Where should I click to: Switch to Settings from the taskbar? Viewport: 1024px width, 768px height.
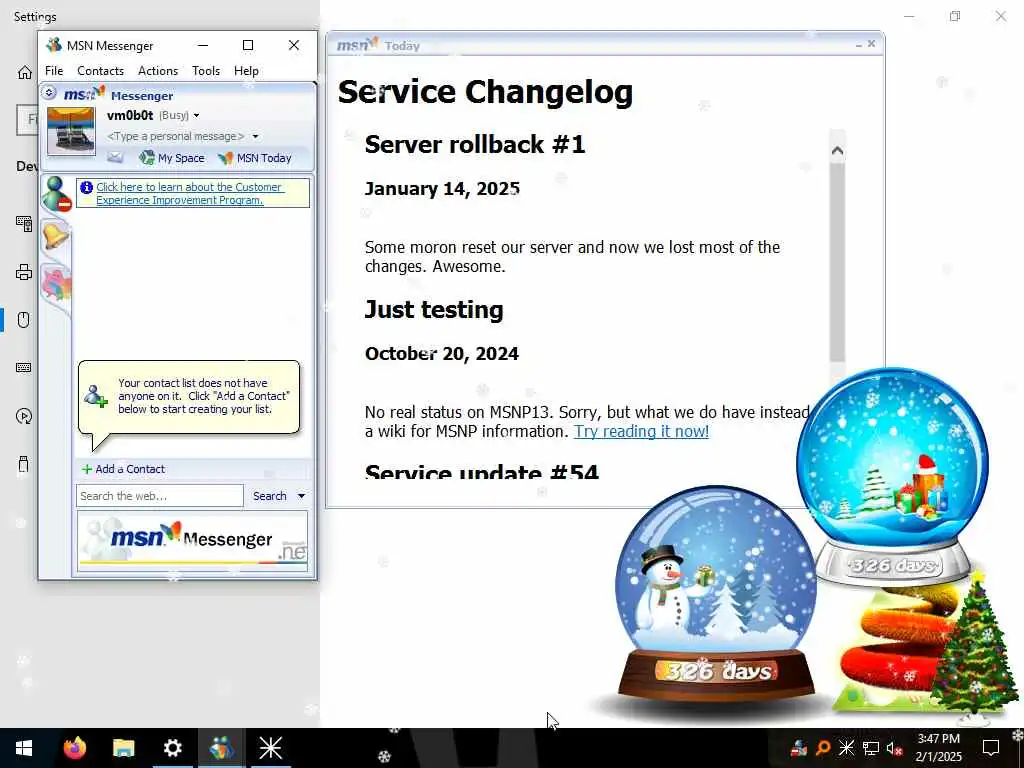click(x=172, y=748)
